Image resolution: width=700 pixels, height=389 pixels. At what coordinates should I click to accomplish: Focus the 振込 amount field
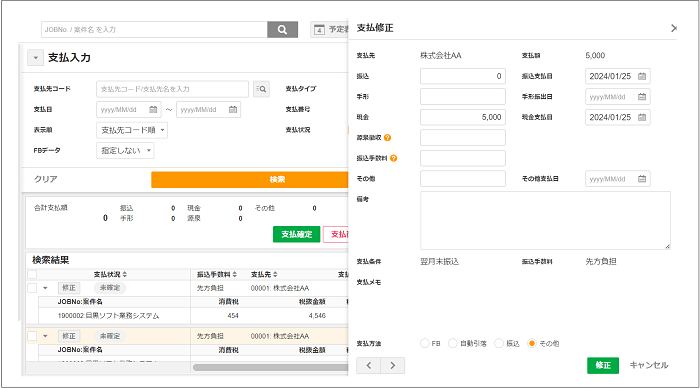pyautogui.click(x=462, y=76)
